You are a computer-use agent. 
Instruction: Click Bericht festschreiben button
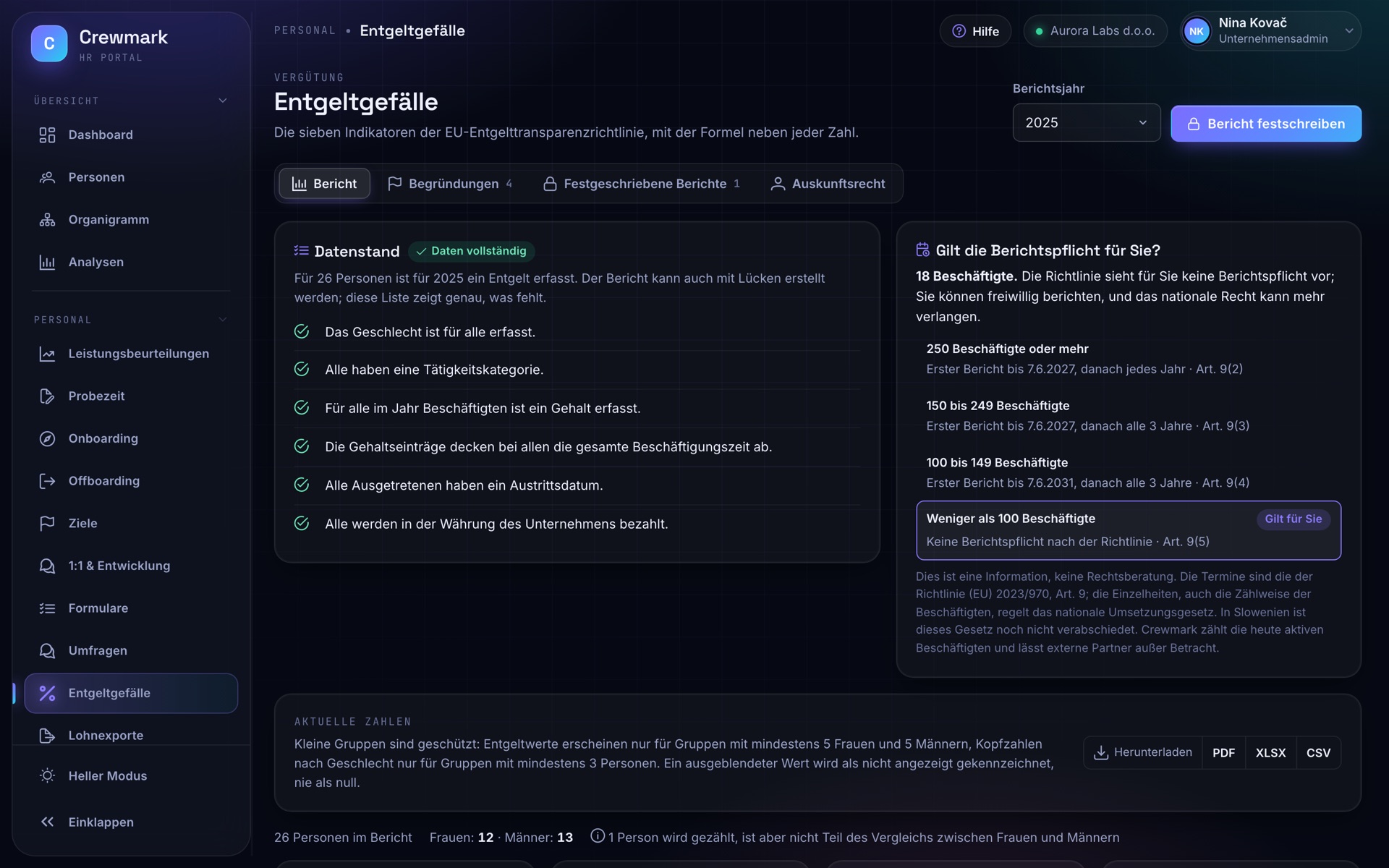pyautogui.click(x=1266, y=124)
